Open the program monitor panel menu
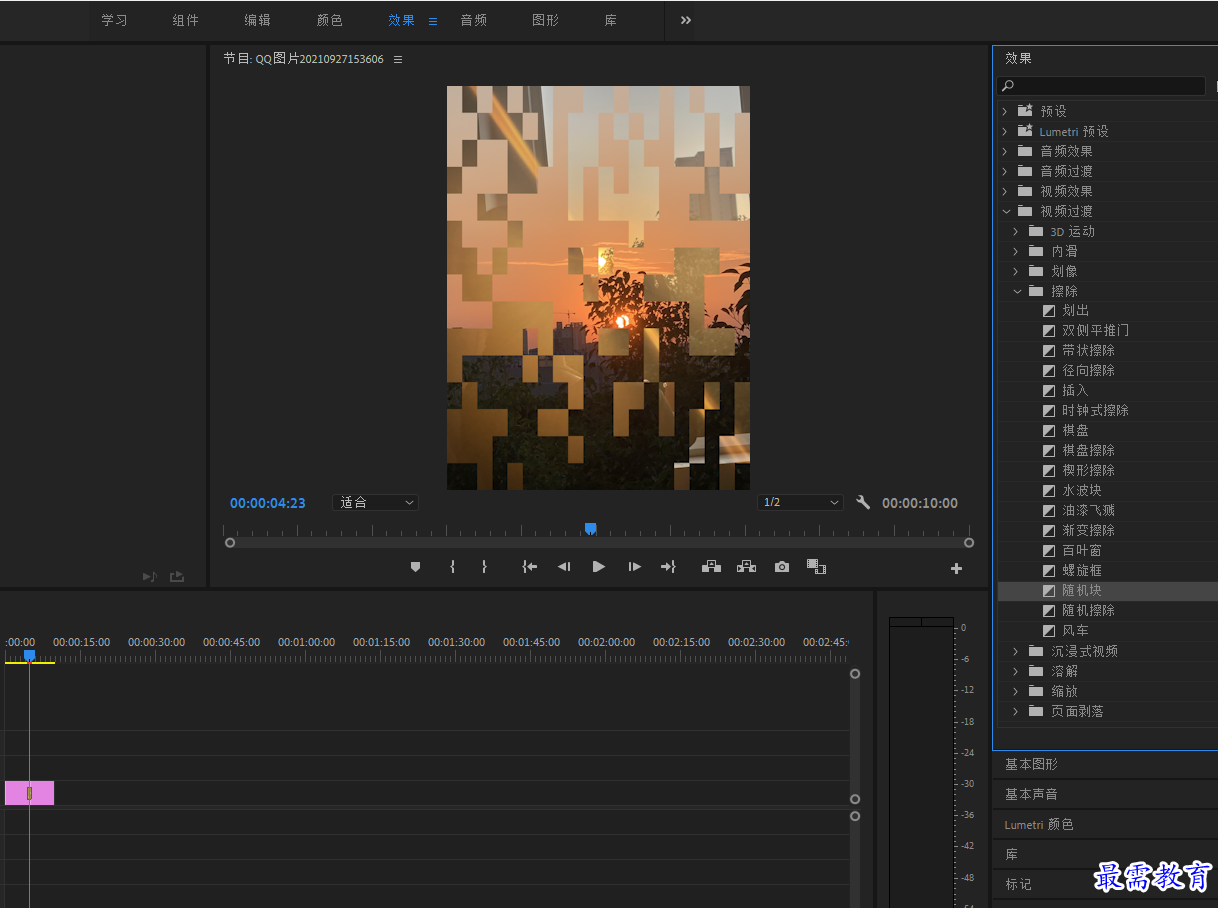 pos(398,59)
